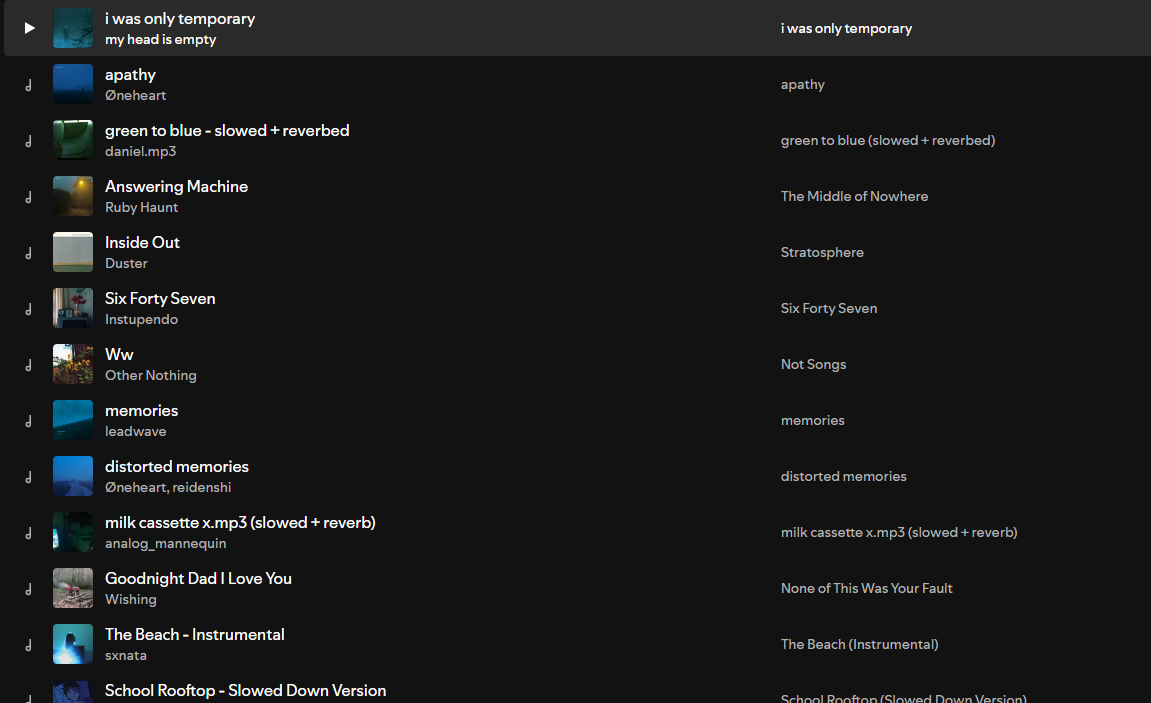Screen dimensions: 1151x703
Task: Click the album cover of "green to blue"
Action: (73, 140)
